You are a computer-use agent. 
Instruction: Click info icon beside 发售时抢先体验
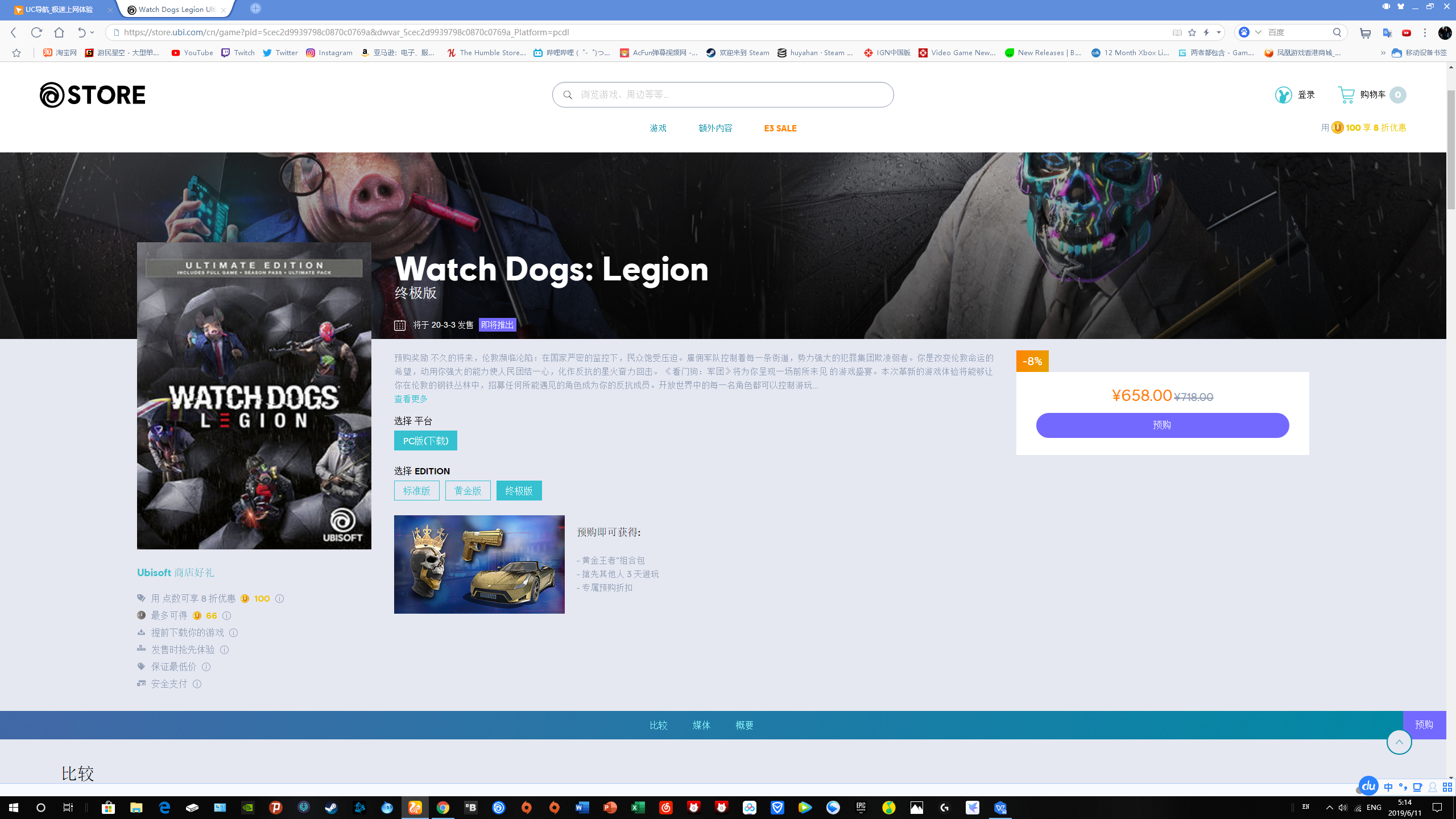(x=224, y=650)
